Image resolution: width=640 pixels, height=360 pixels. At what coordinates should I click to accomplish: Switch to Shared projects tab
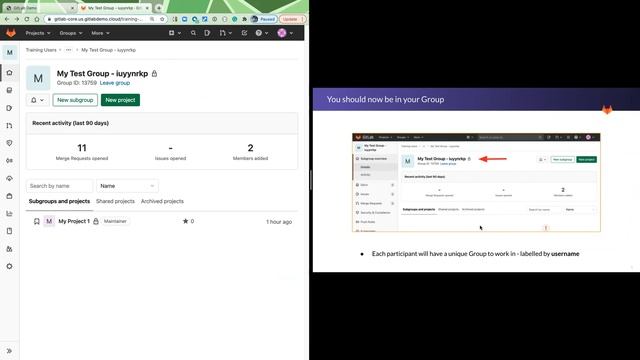[x=115, y=202]
